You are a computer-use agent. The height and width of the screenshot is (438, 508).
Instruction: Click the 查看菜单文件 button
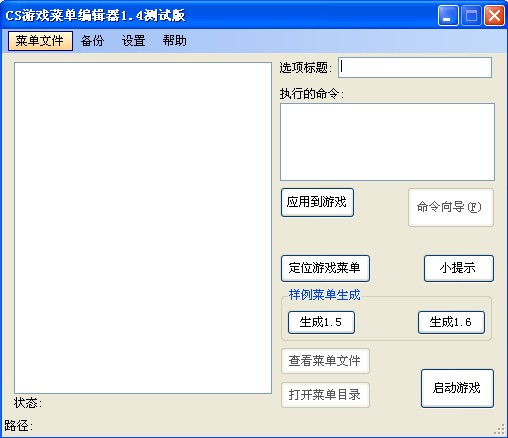325,361
